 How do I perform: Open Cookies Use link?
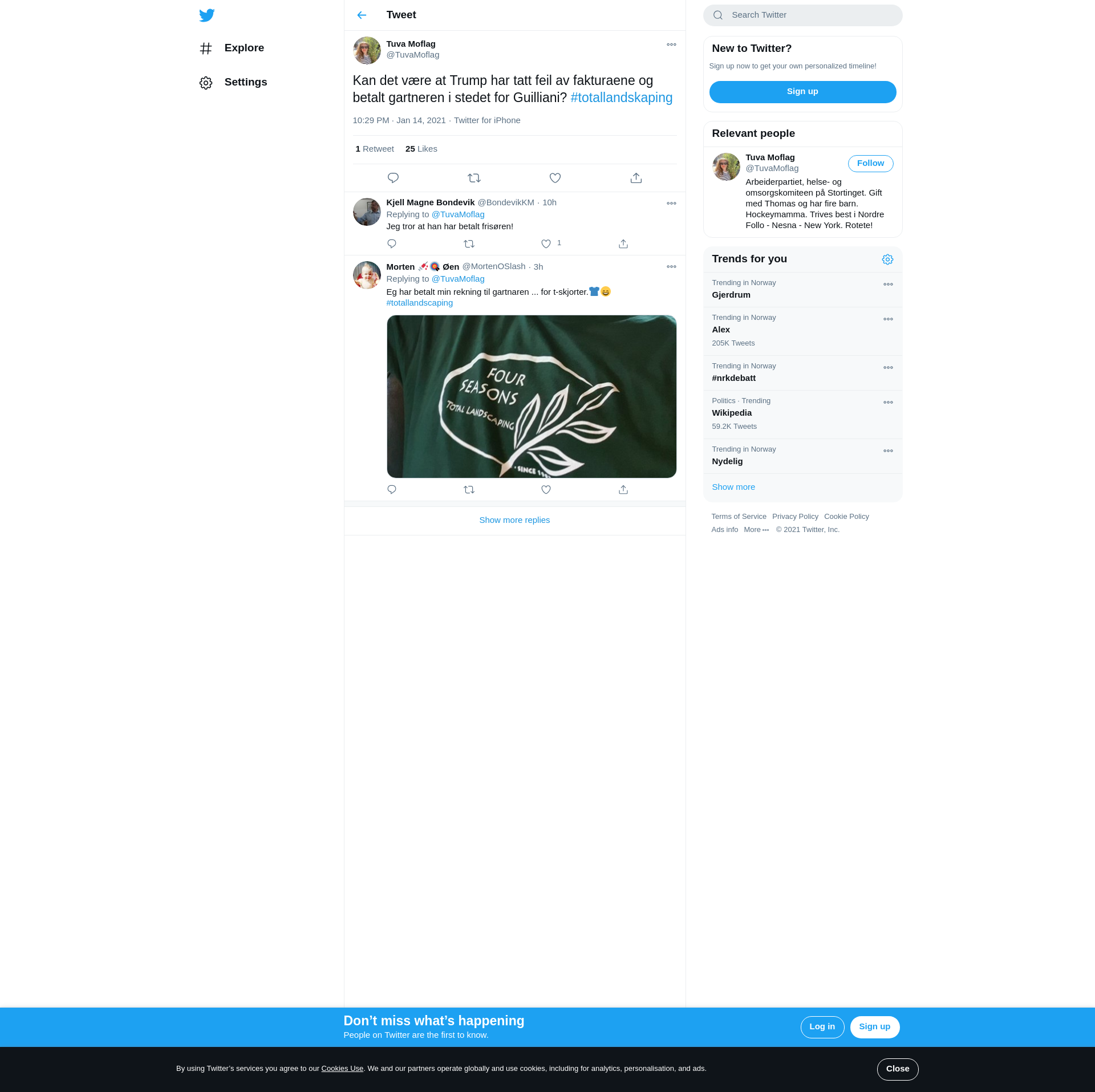pyautogui.click(x=342, y=1069)
